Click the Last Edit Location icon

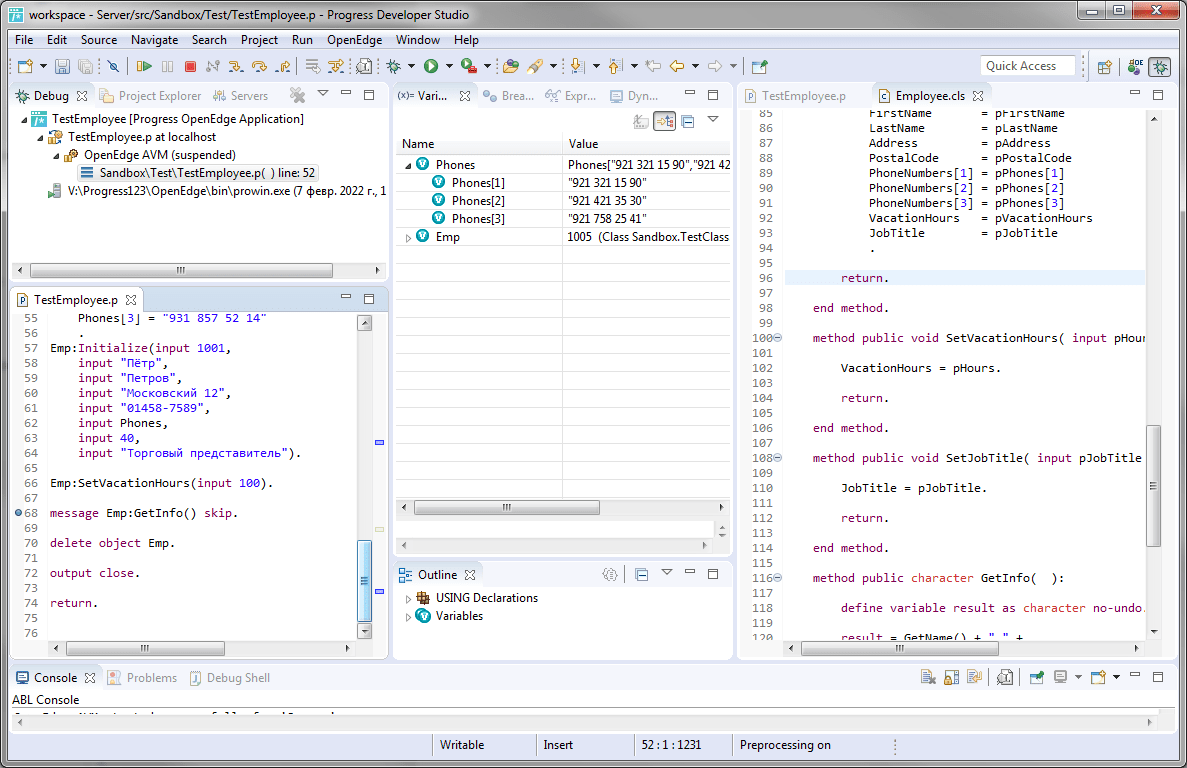[653, 67]
